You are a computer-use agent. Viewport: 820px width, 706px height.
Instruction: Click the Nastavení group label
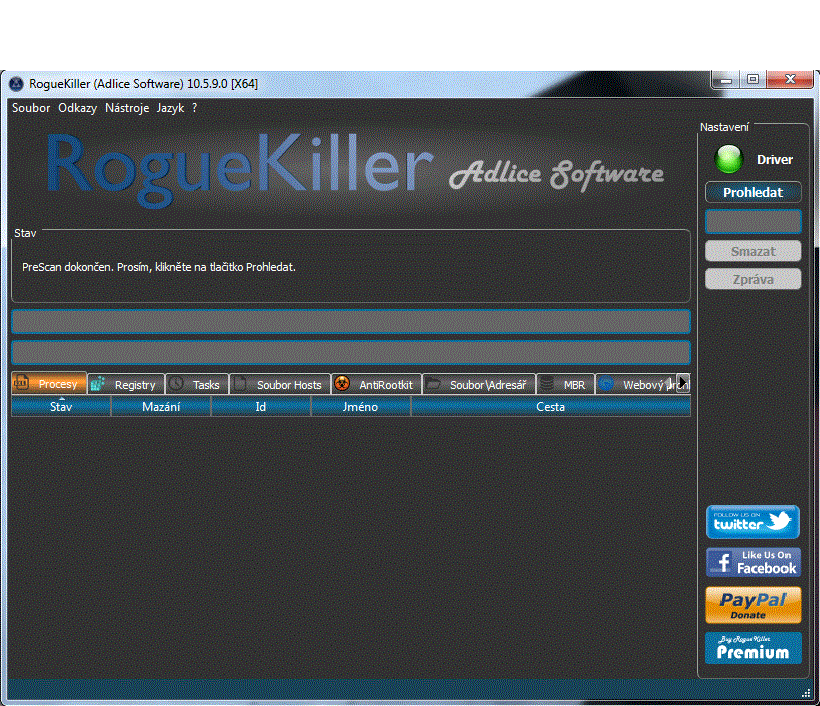[x=724, y=127]
